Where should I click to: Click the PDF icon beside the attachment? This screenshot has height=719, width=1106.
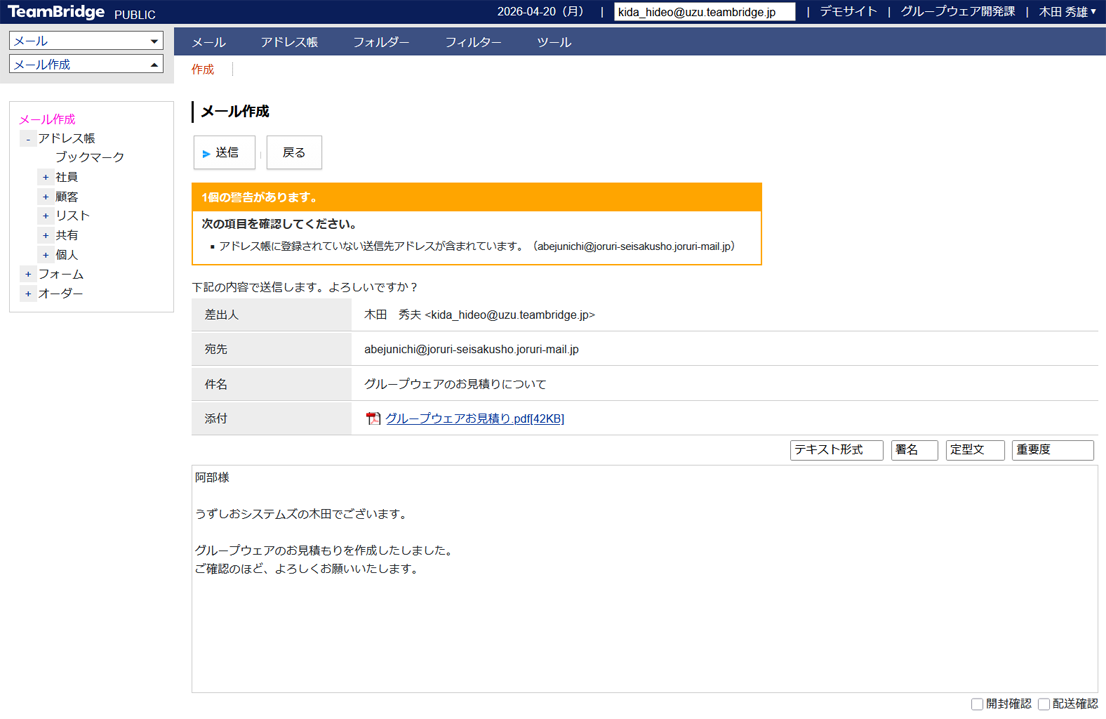[x=373, y=418]
